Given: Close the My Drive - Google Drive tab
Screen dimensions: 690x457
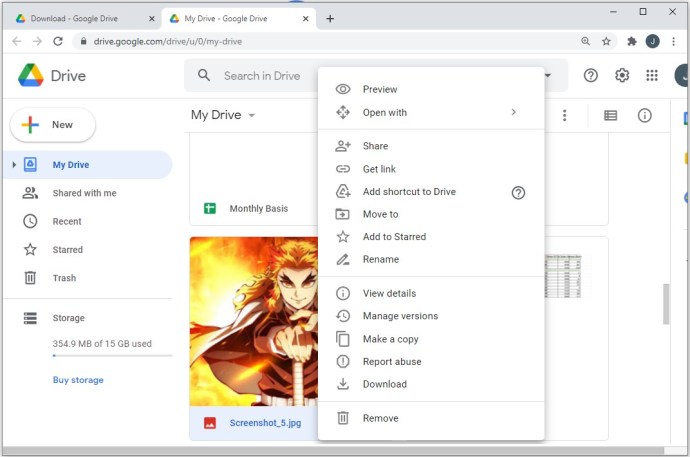Looking at the screenshot, I should click(x=305, y=18).
